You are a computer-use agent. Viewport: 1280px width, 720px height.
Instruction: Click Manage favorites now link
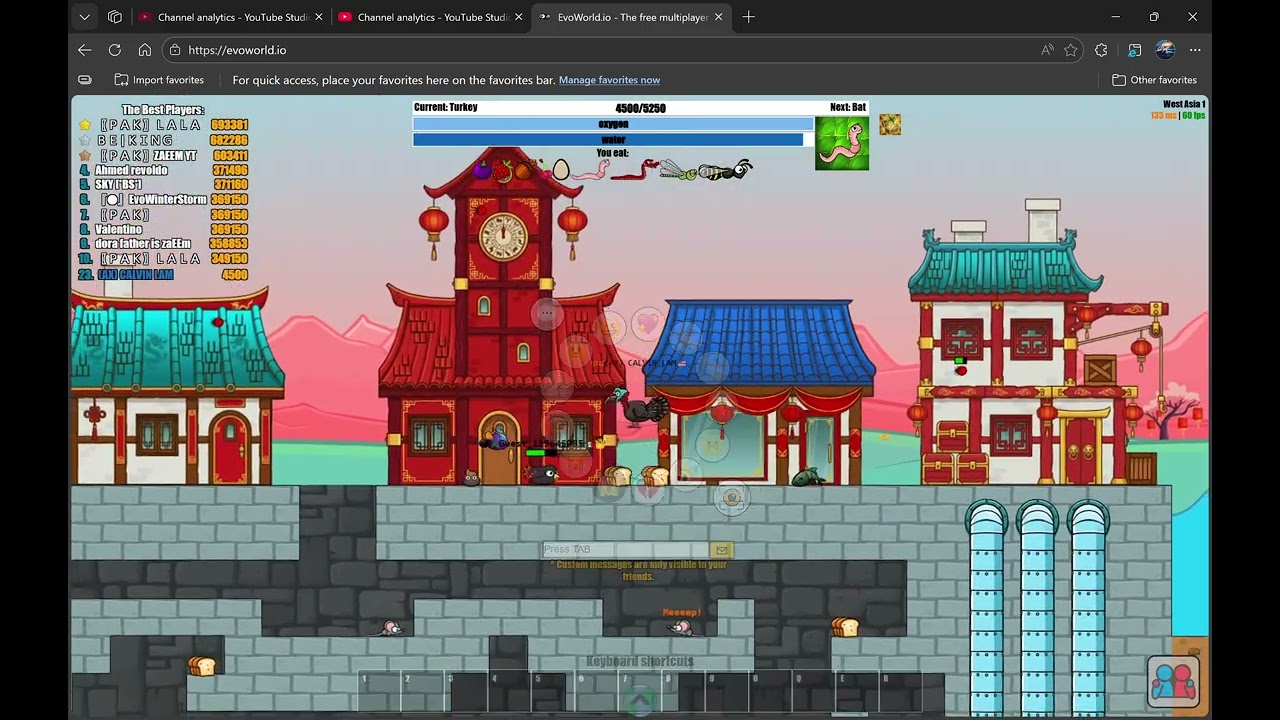[609, 80]
